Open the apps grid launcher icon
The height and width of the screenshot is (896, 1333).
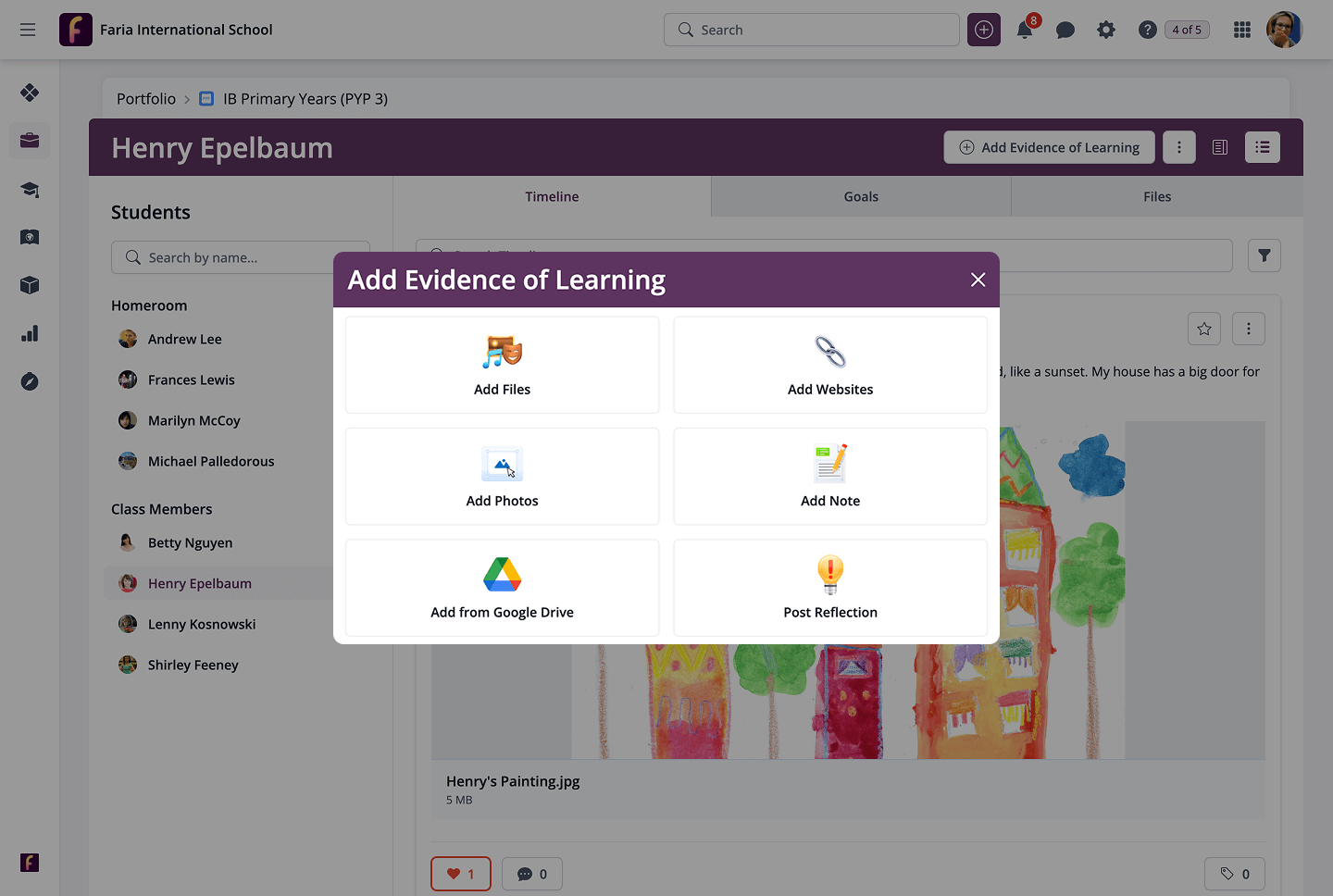pyautogui.click(x=1242, y=30)
